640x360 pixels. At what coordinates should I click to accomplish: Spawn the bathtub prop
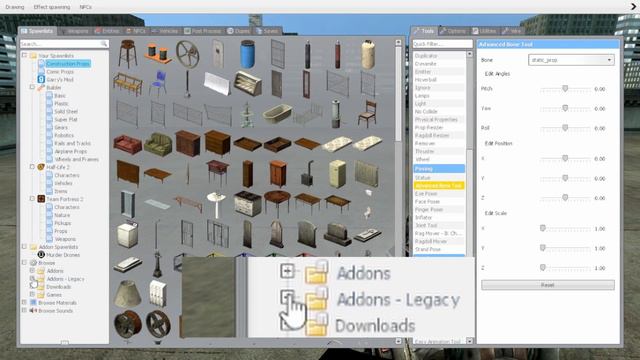(278, 113)
